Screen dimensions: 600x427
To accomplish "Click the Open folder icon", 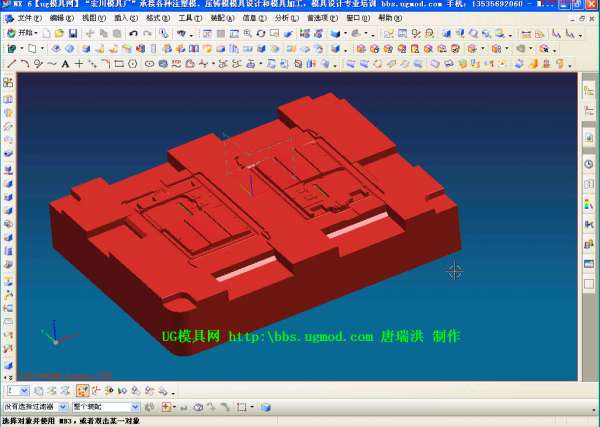I will pyautogui.click(x=59, y=33).
